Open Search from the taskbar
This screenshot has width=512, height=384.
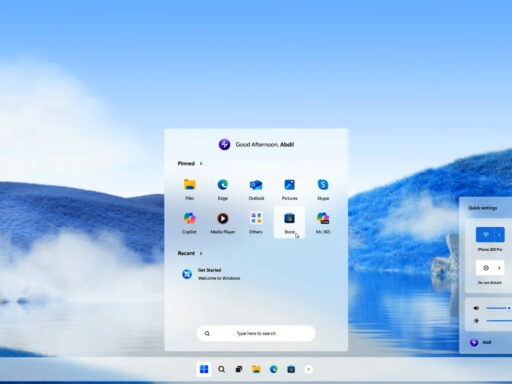pyautogui.click(x=221, y=369)
